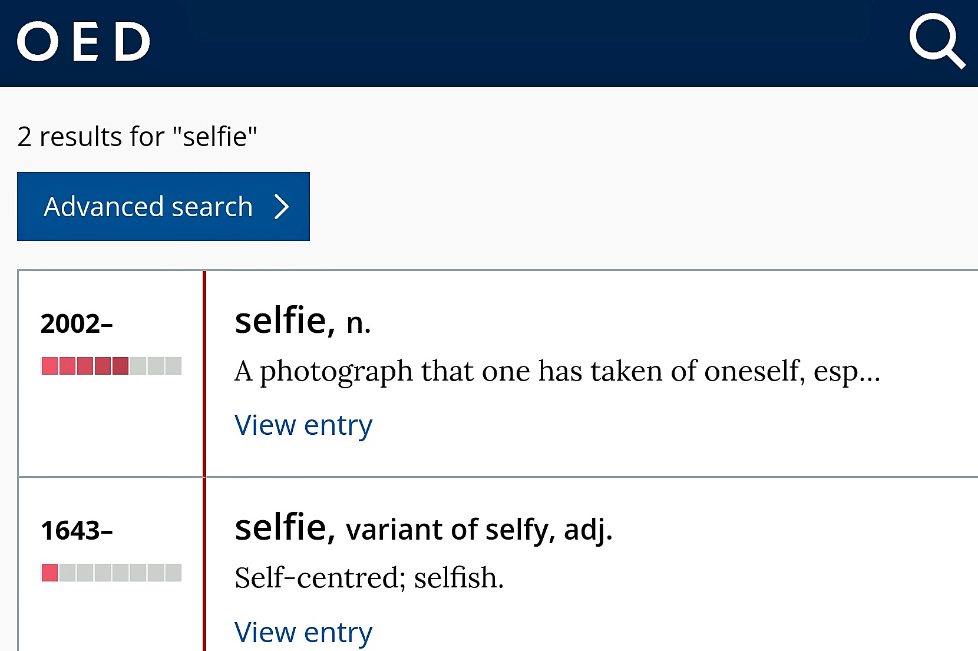This screenshot has height=651, width=978.
Task: Click the 1643– first-use date
Action: point(77,531)
